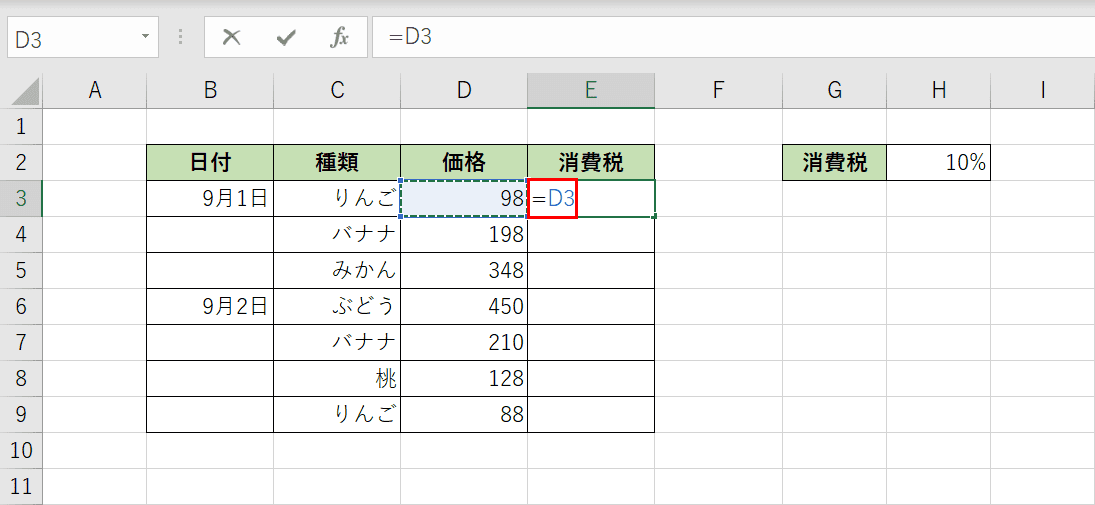Select the 10% tax rate cell
The image size is (1095, 505).
point(939,163)
